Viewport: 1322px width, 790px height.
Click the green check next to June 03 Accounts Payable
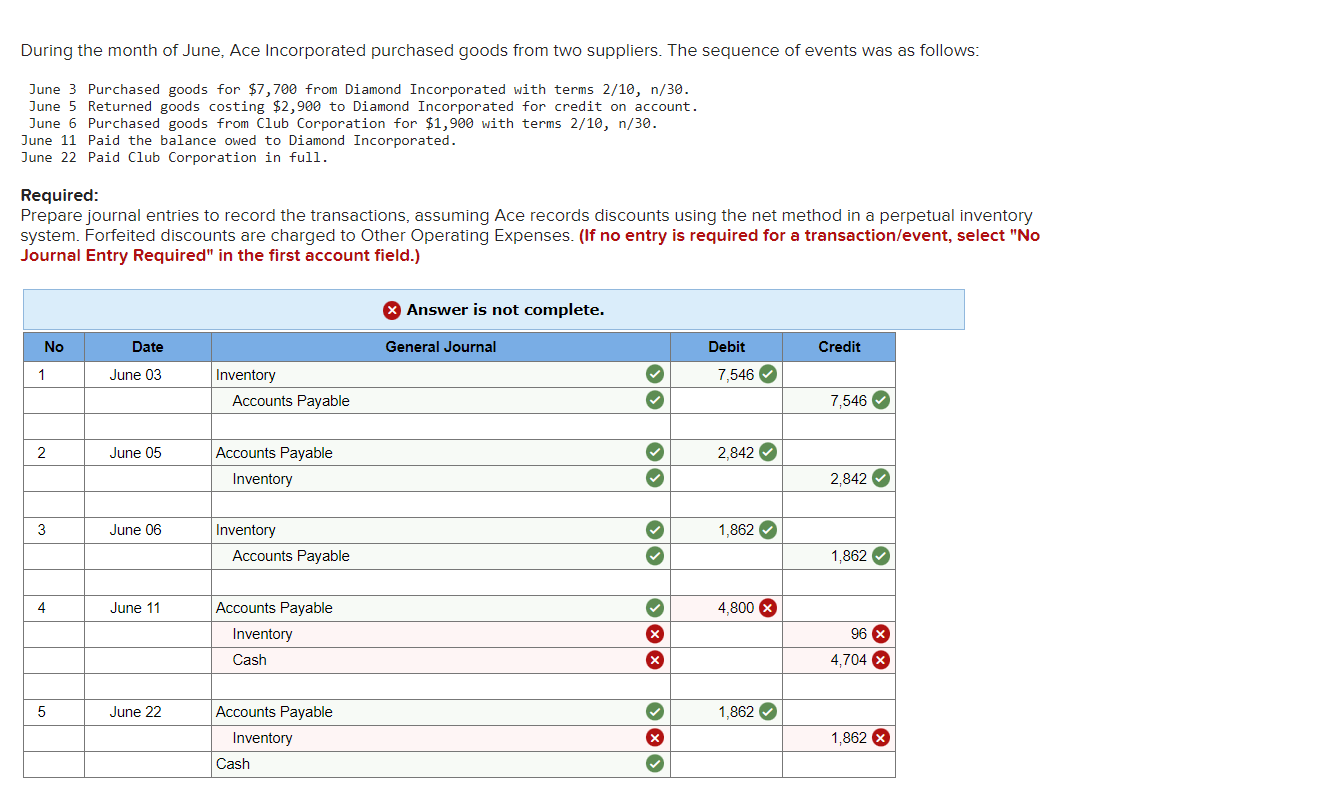(x=653, y=400)
